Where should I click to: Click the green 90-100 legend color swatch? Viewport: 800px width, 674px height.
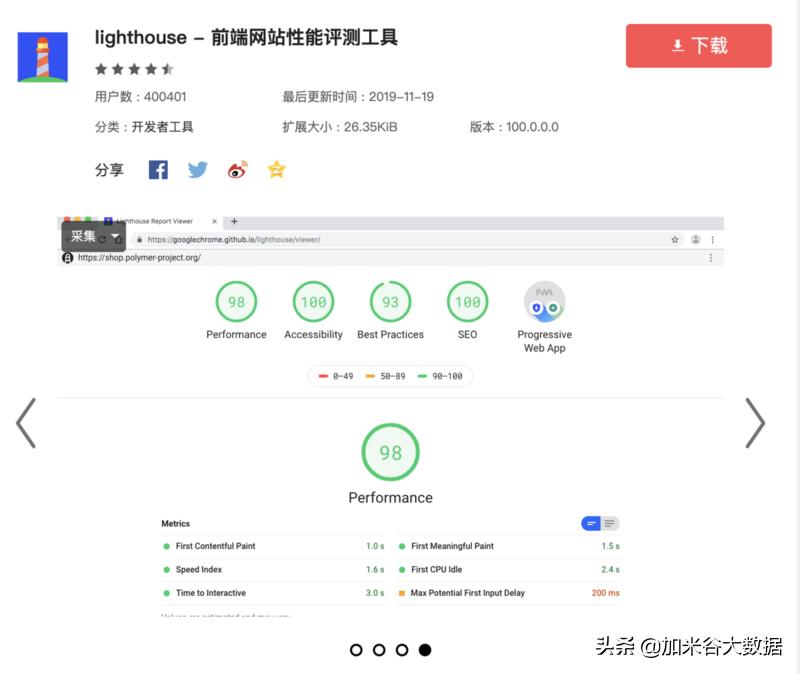point(420,376)
